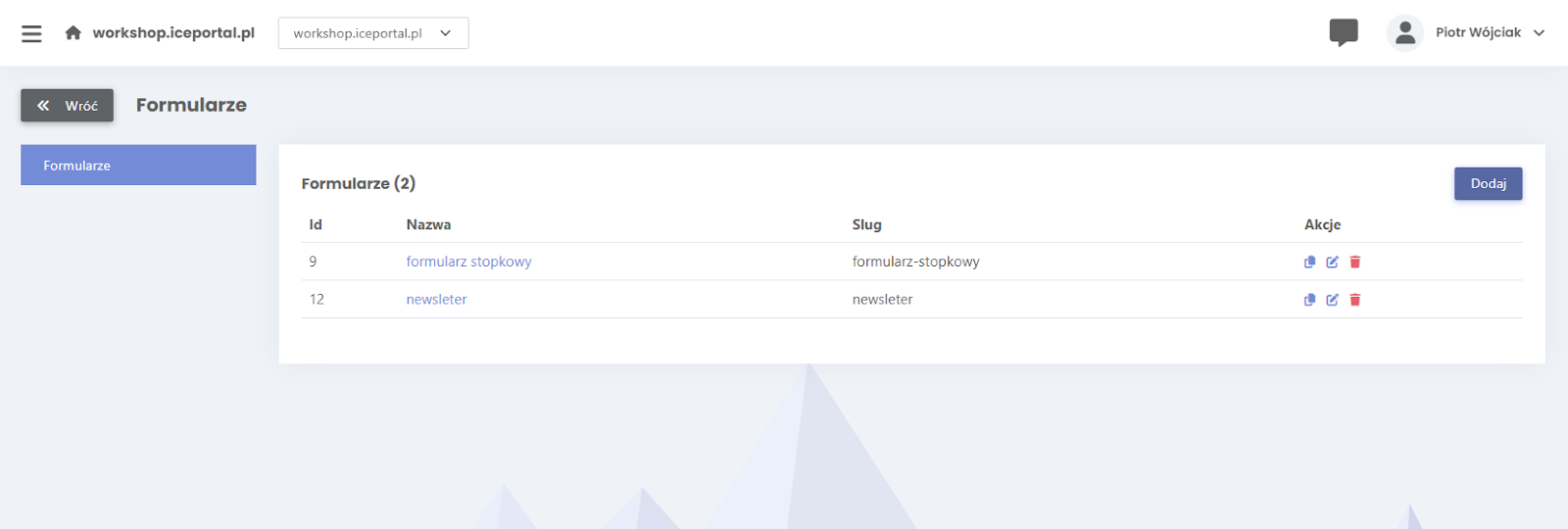The image size is (1568, 529).
Task: Open the formularz stopkowy link
Action: pyautogui.click(x=468, y=262)
